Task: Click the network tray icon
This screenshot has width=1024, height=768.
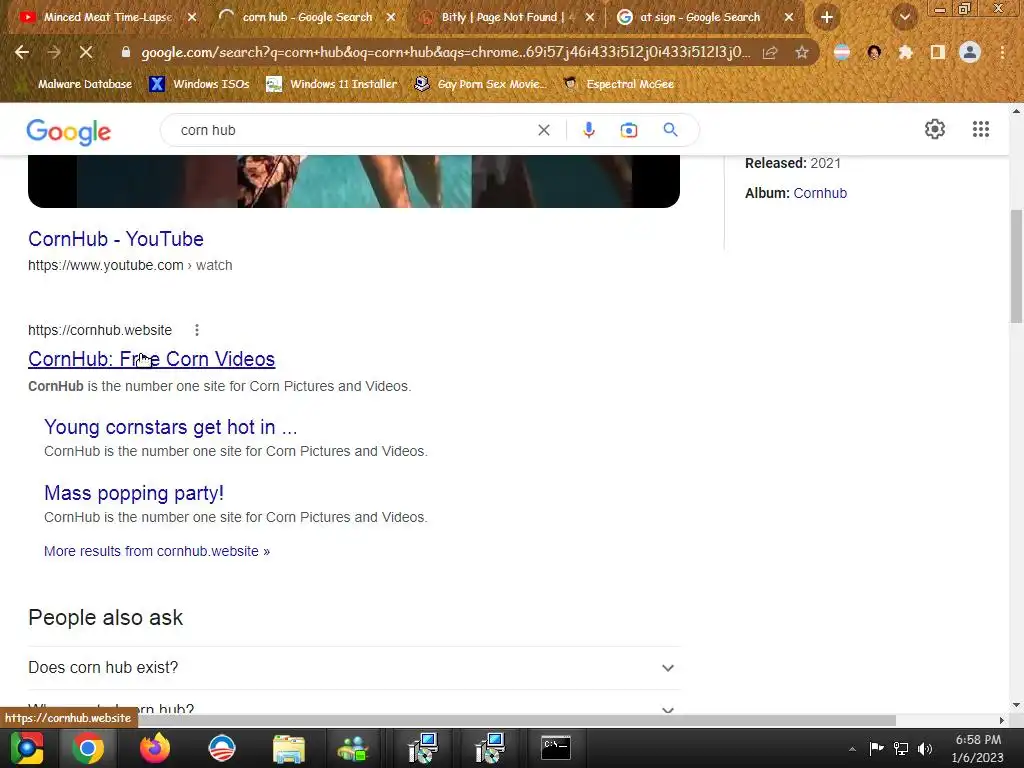Action: click(901, 748)
